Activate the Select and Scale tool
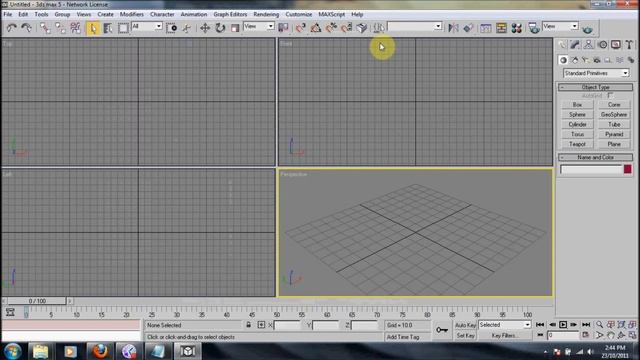 pyautogui.click(x=235, y=28)
